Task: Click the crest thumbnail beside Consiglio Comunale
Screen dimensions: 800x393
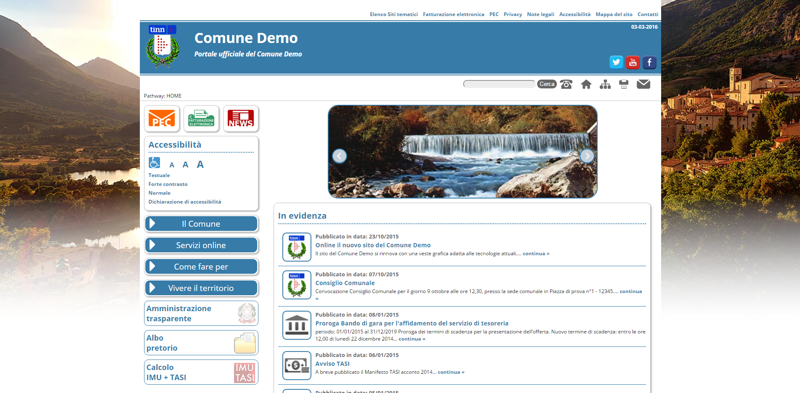Action: pyautogui.click(x=296, y=285)
